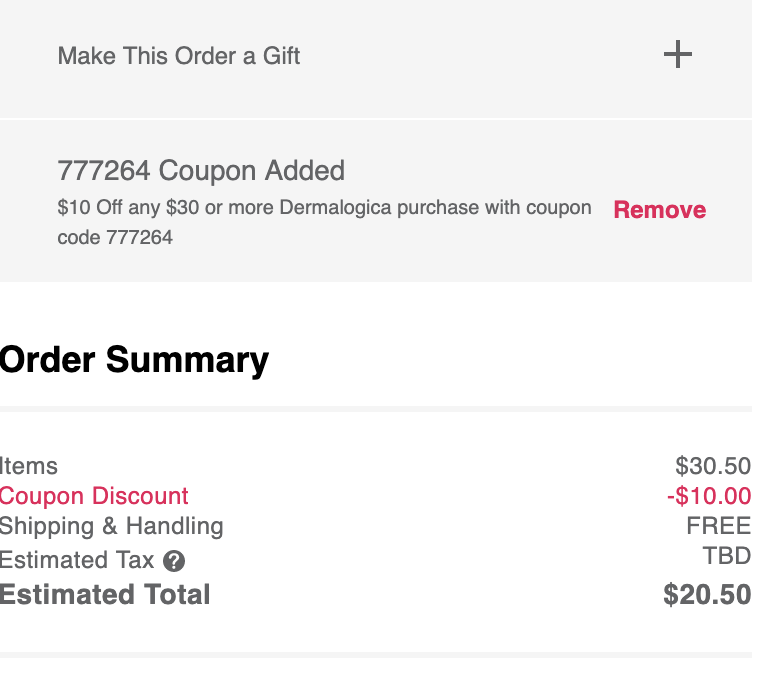Select the $10 Off Dermalogica coupon description

click(x=324, y=222)
